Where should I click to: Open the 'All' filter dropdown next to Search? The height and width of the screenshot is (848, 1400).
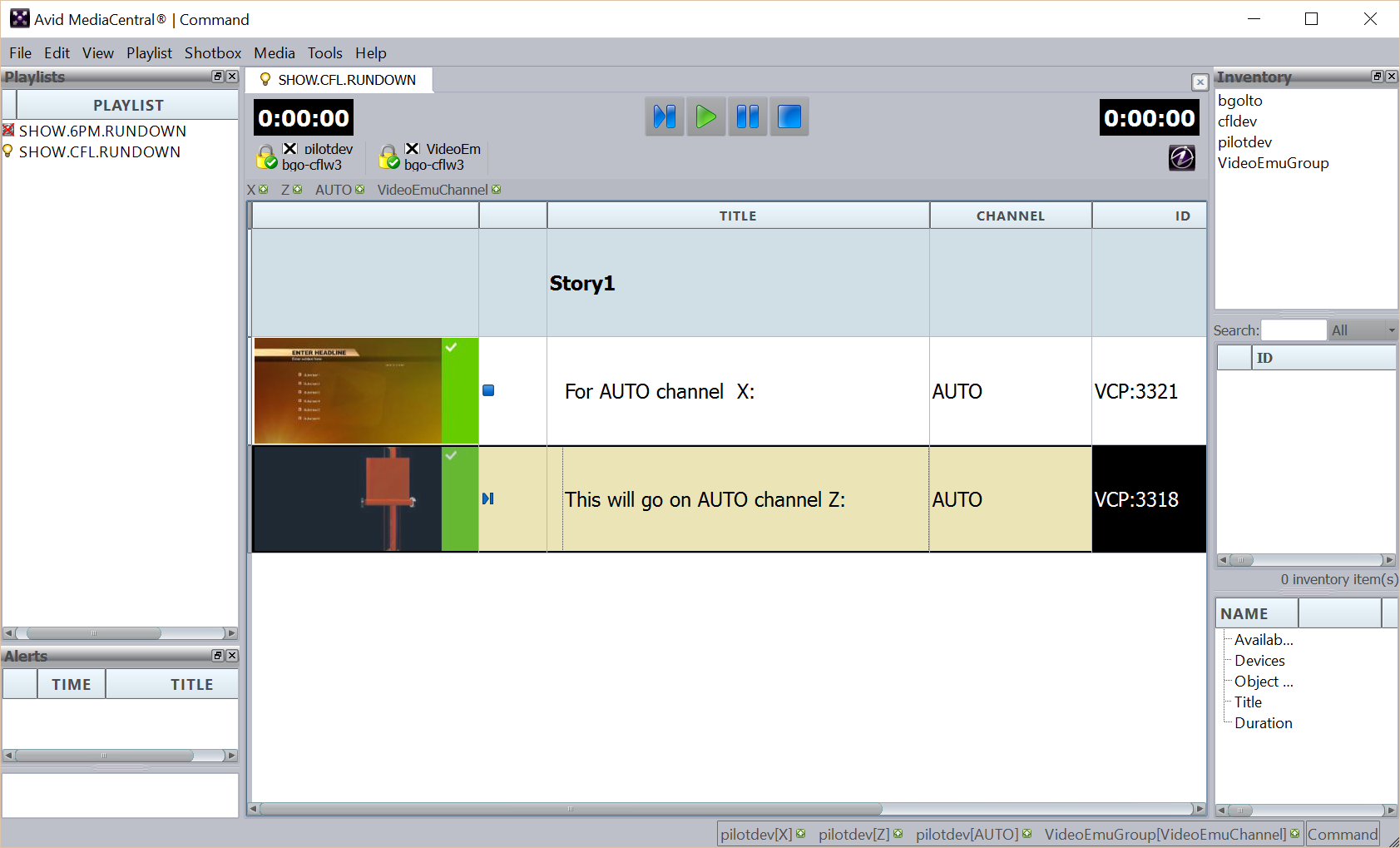coord(1363,330)
